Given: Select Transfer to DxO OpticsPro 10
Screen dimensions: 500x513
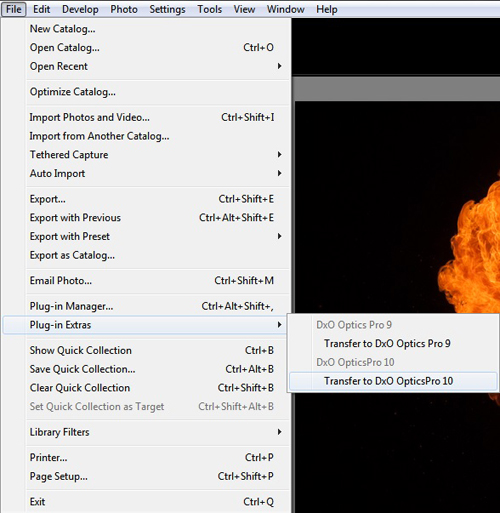Looking at the screenshot, I should (393, 381).
